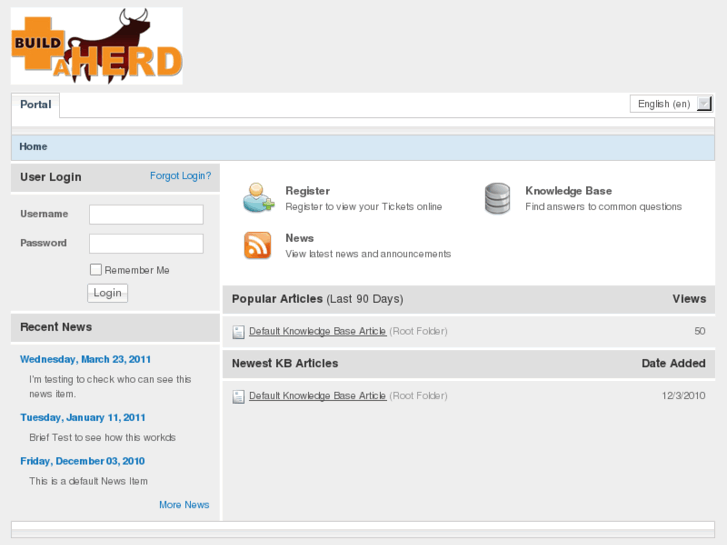Click the 12/3/2010 date added value

683,396
